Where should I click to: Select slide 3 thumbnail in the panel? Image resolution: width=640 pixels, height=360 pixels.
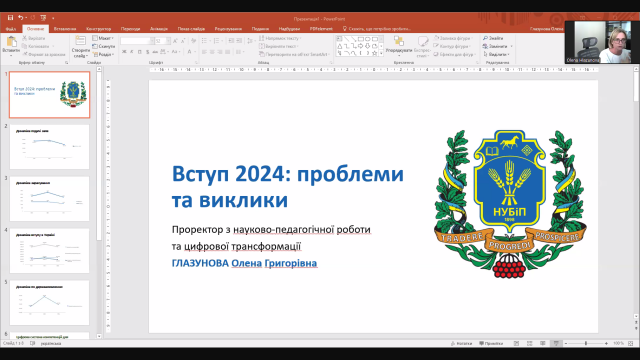point(49,199)
